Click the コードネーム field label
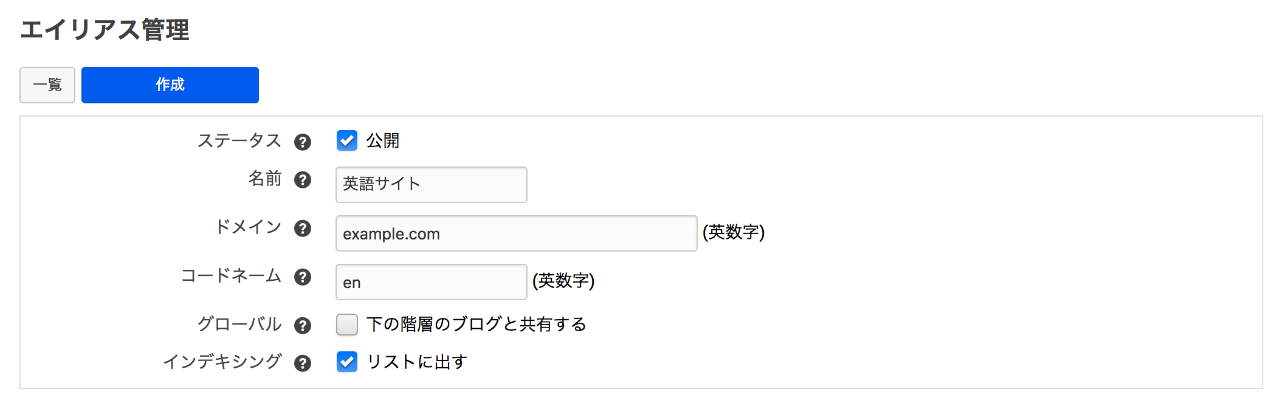 coord(232,277)
